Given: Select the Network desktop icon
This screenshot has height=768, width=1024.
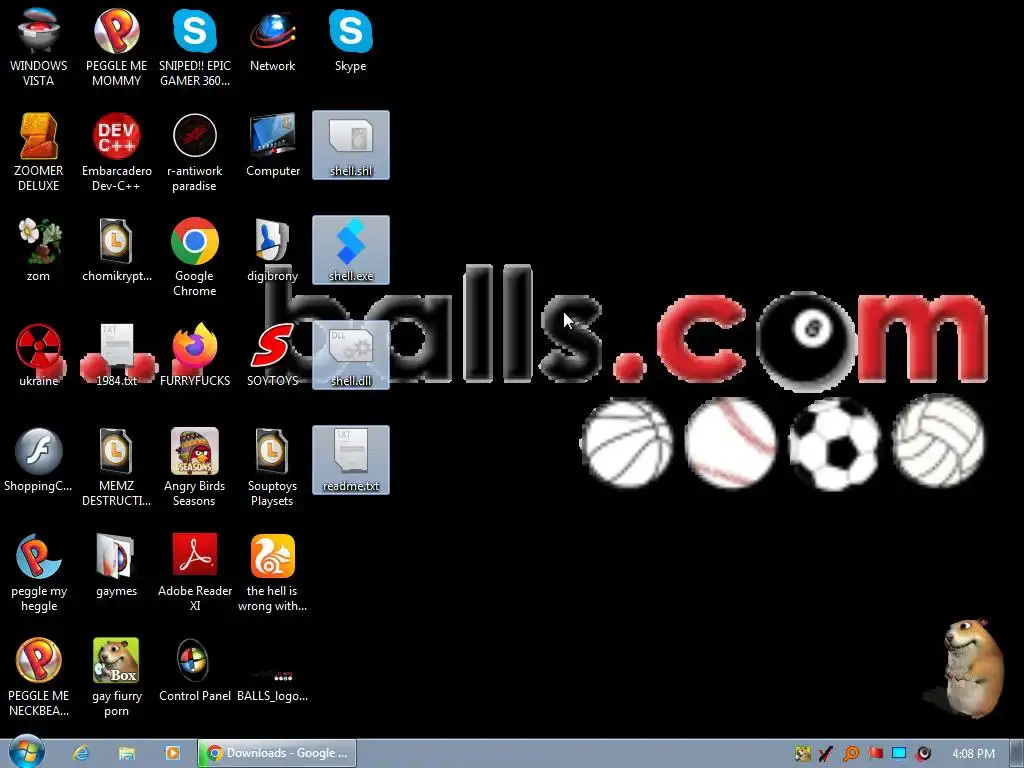Looking at the screenshot, I should pyautogui.click(x=272, y=40).
